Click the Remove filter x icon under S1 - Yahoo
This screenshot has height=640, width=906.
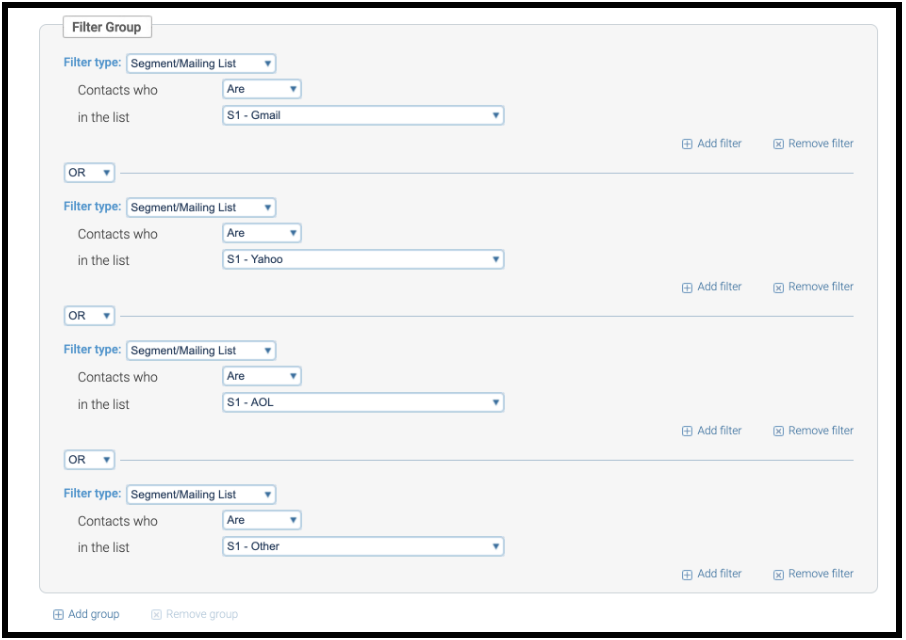pos(778,288)
